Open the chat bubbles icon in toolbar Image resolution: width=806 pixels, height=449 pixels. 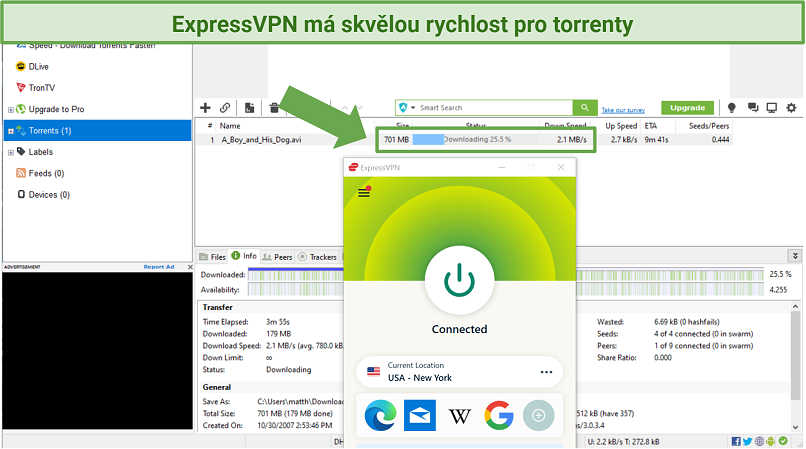click(753, 107)
